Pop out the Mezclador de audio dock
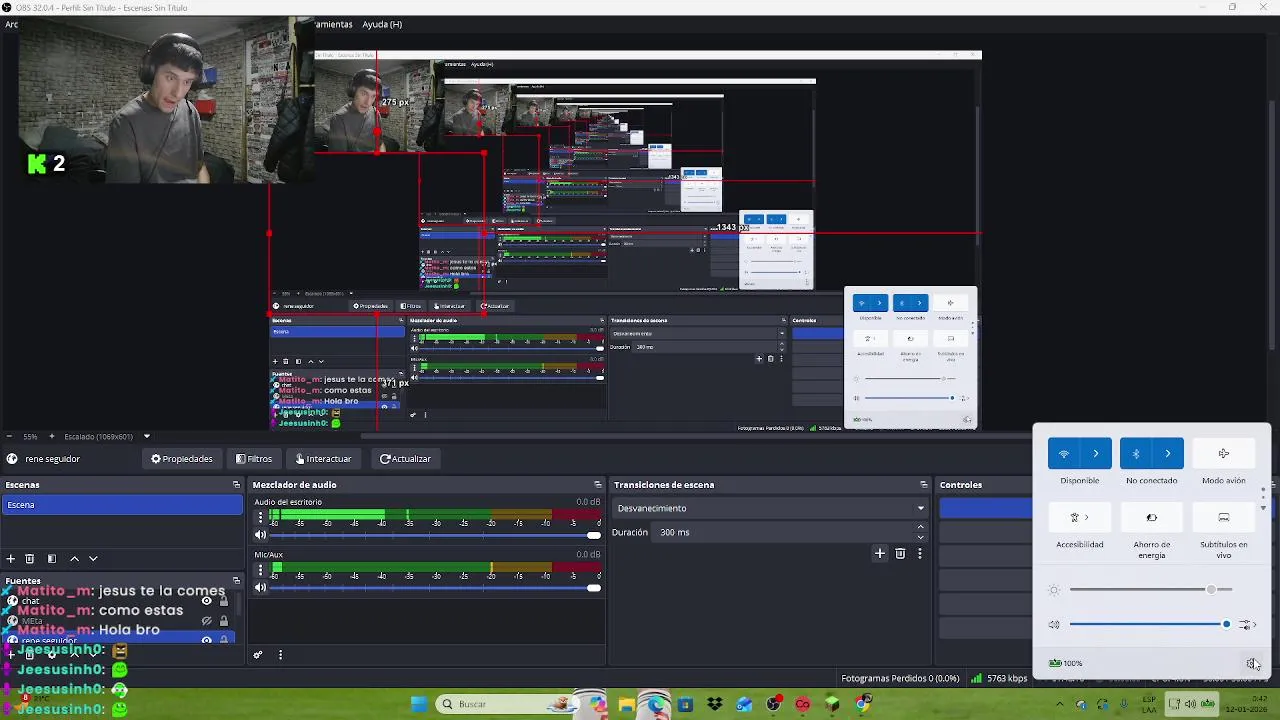This screenshot has height=720, width=1280. tap(597, 485)
